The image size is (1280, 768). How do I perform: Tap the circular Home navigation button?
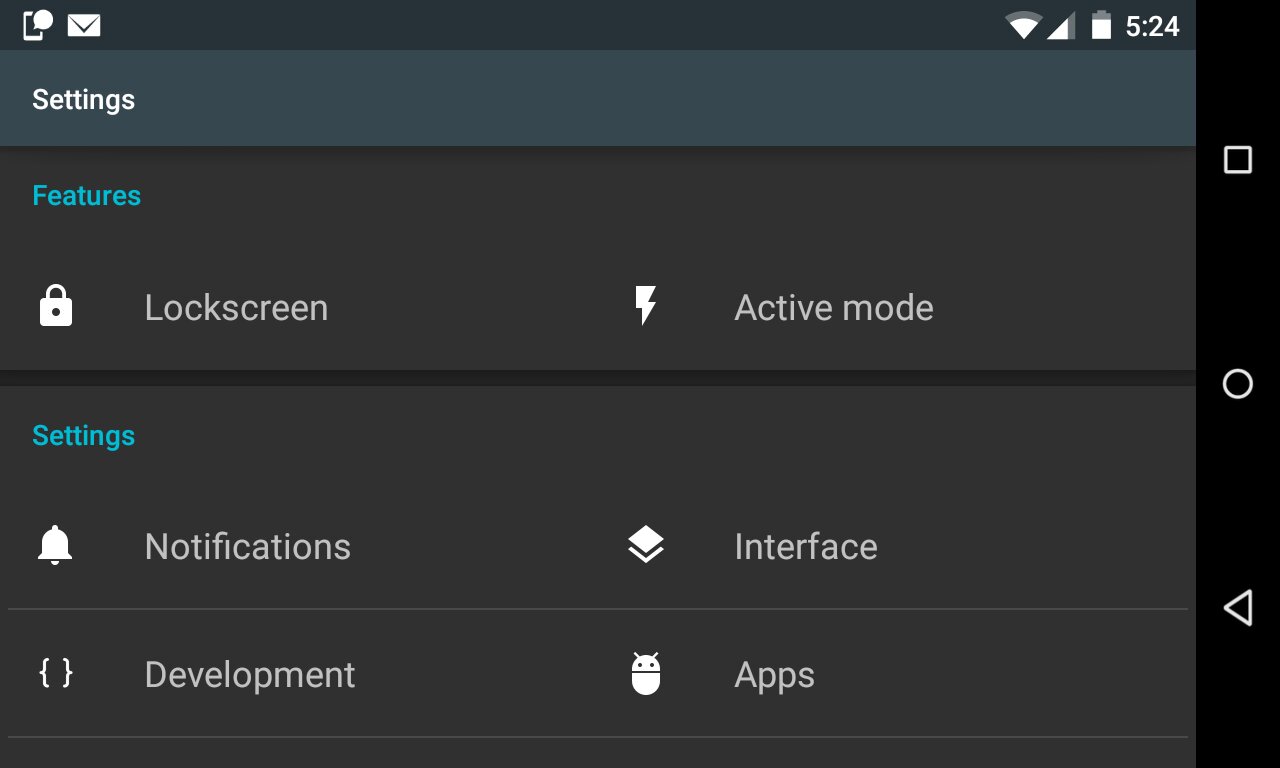1238,384
